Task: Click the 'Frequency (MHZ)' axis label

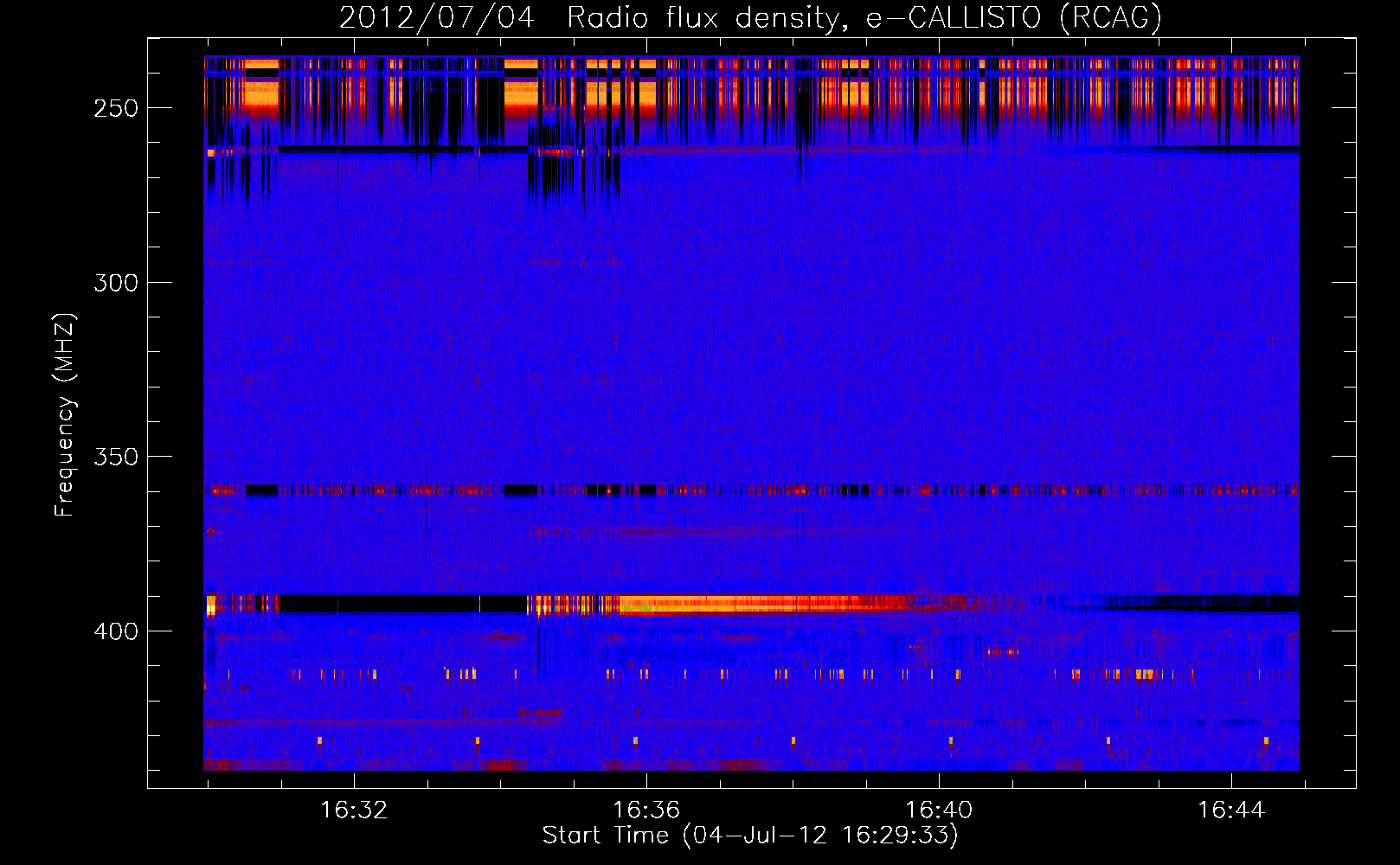Action: (65, 414)
